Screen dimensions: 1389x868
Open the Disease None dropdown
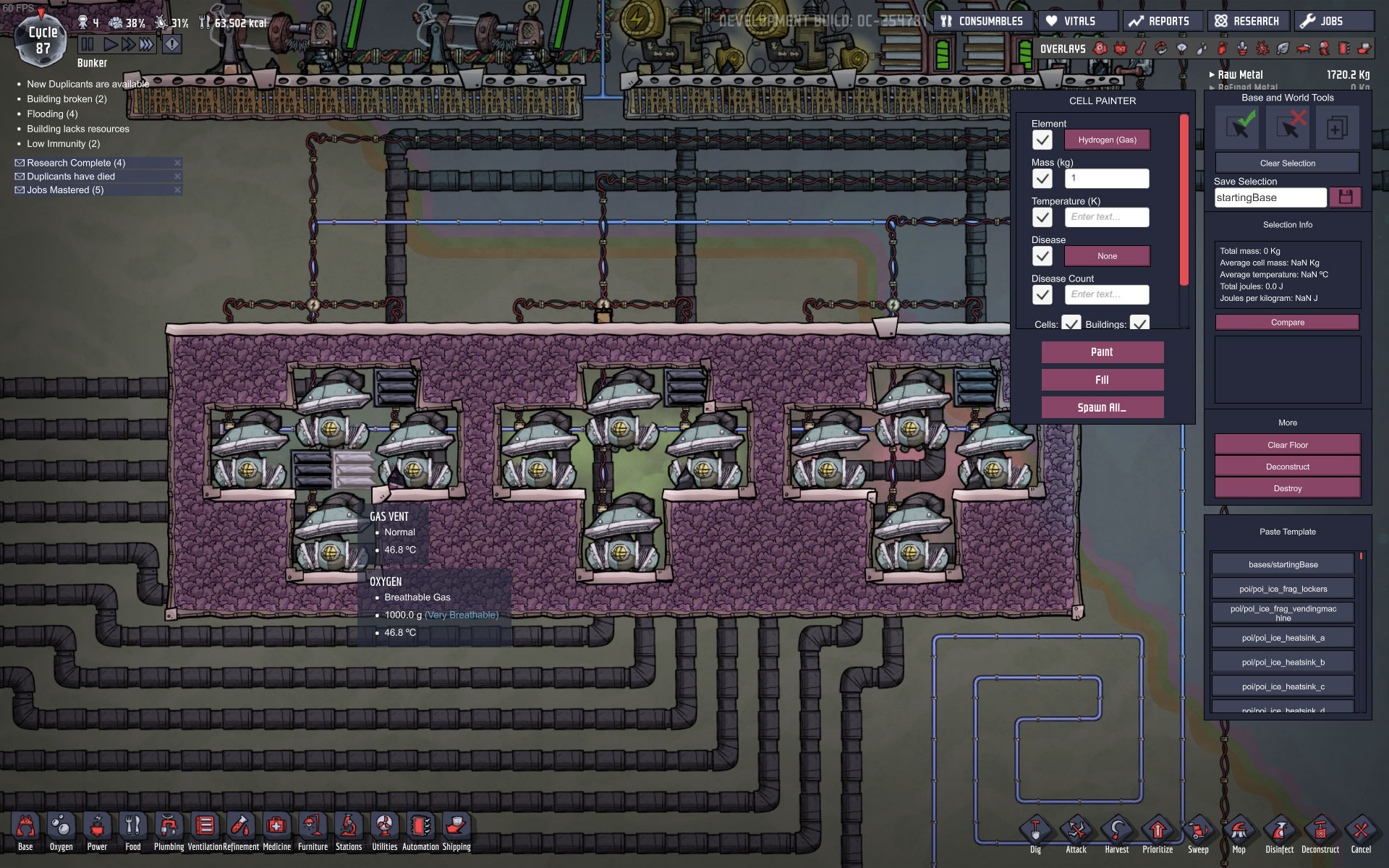1107,256
